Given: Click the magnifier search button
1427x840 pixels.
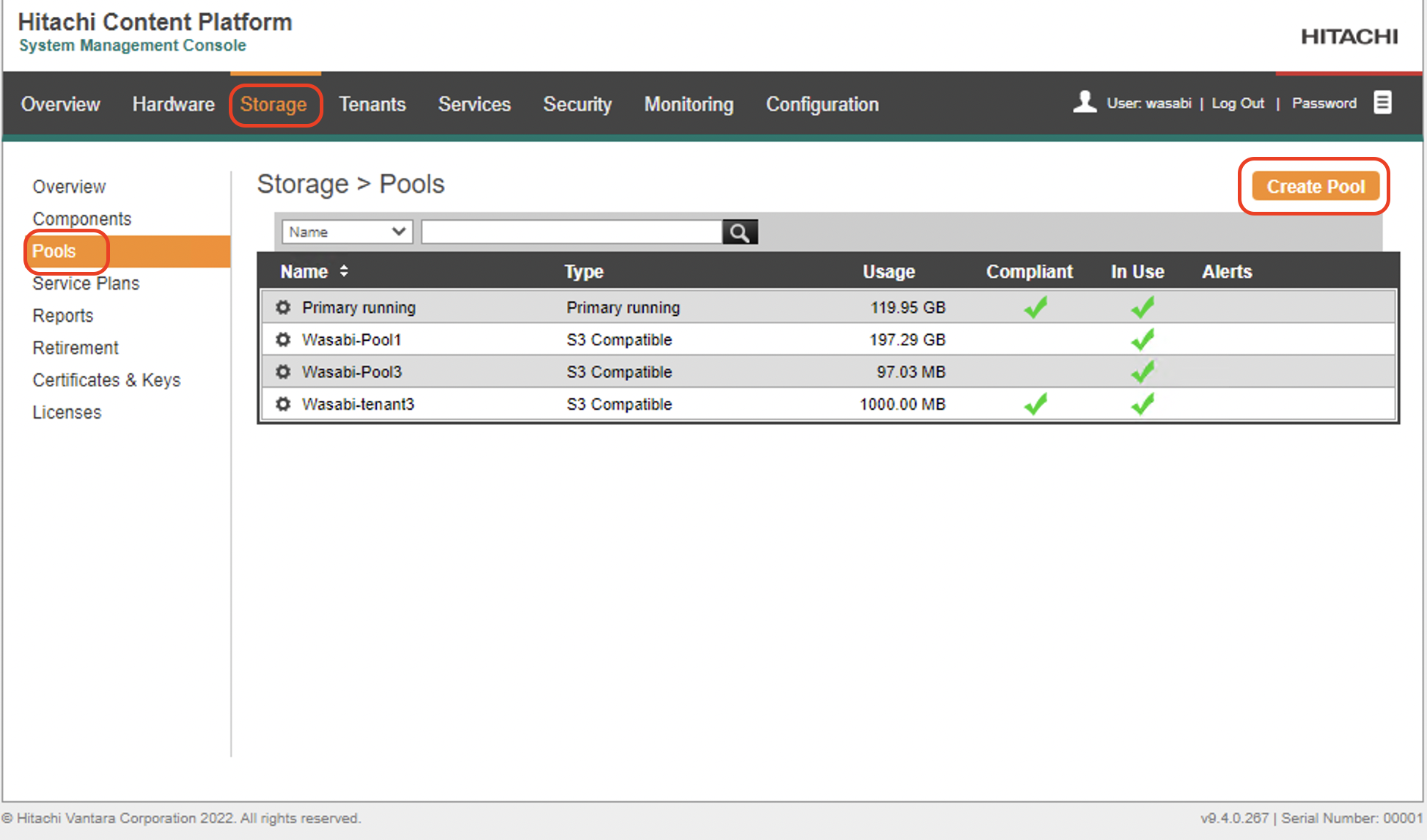Looking at the screenshot, I should tap(740, 232).
